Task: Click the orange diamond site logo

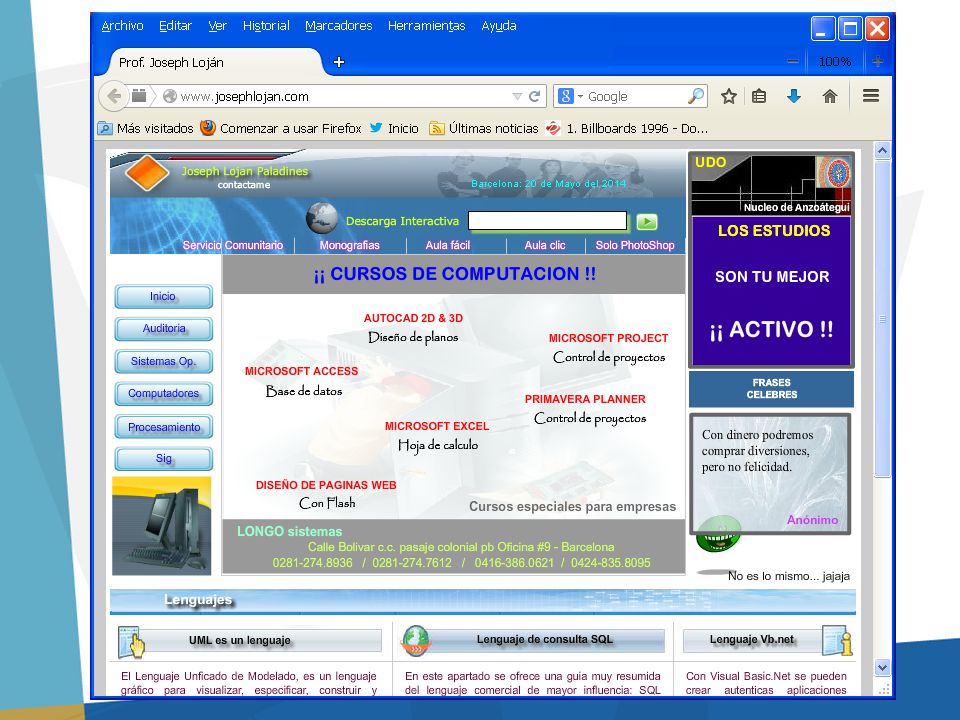Action: tap(147, 172)
